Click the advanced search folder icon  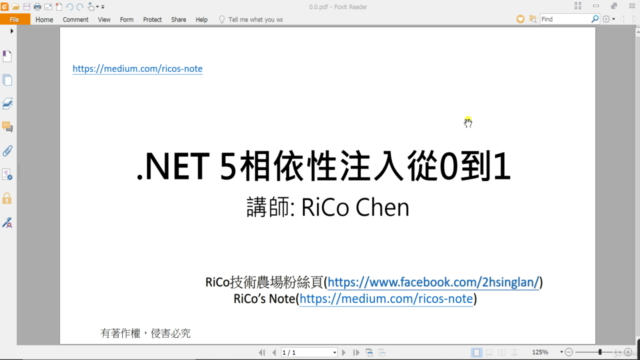(x=533, y=19)
